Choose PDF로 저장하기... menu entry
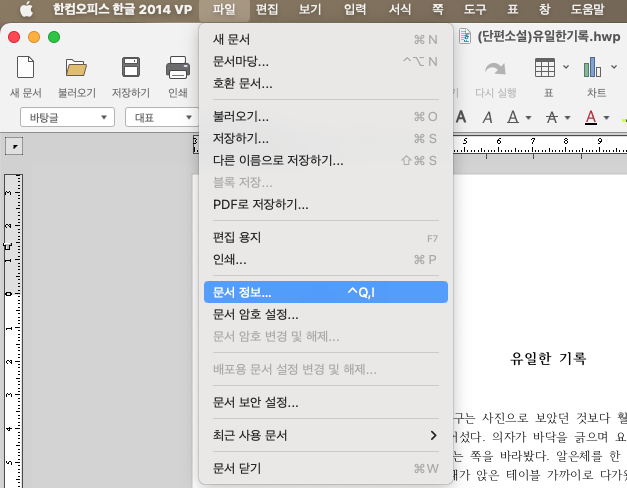The width and height of the screenshot is (627, 488). coord(326,204)
